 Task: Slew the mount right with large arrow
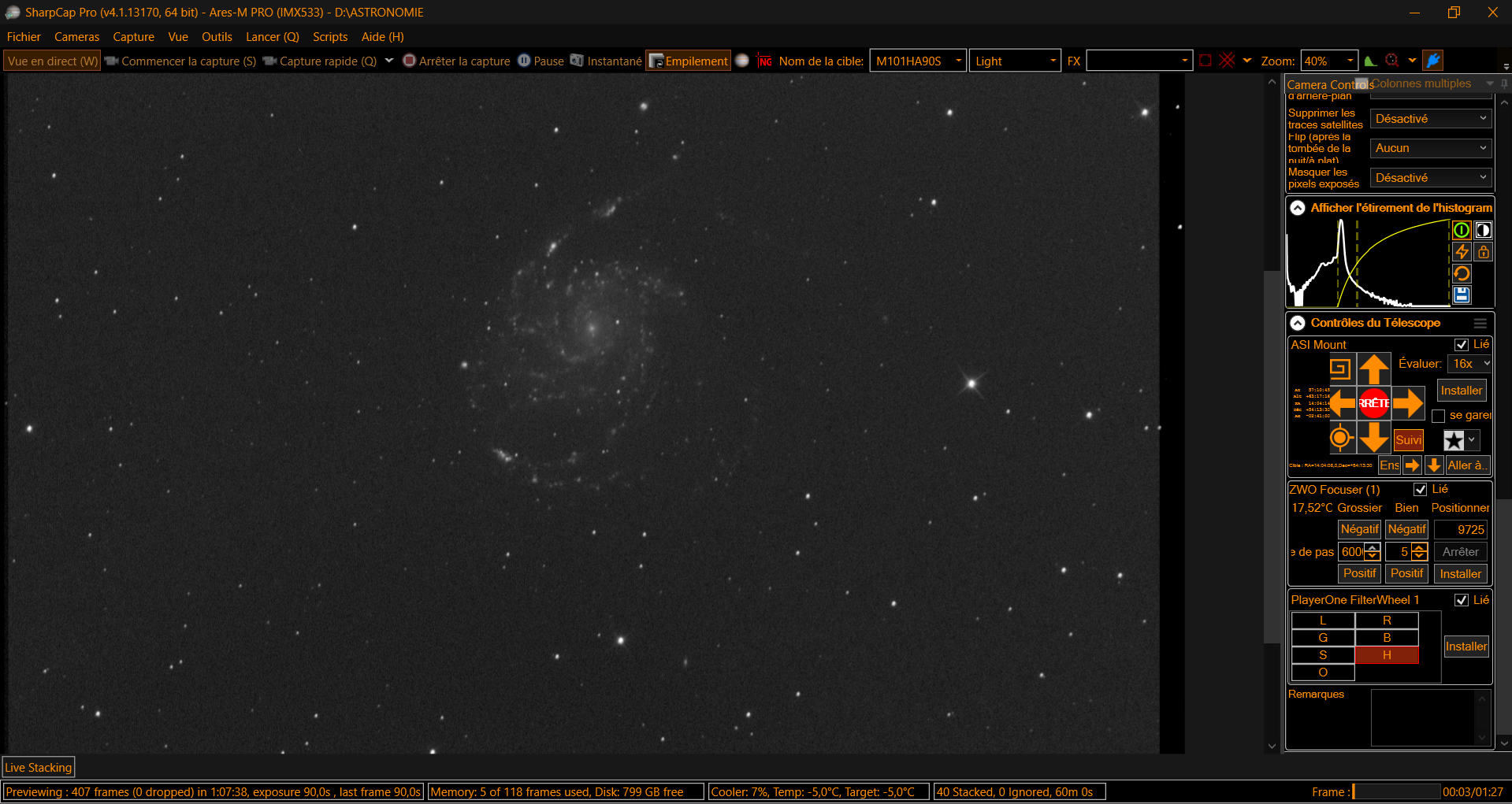[1407, 403]
